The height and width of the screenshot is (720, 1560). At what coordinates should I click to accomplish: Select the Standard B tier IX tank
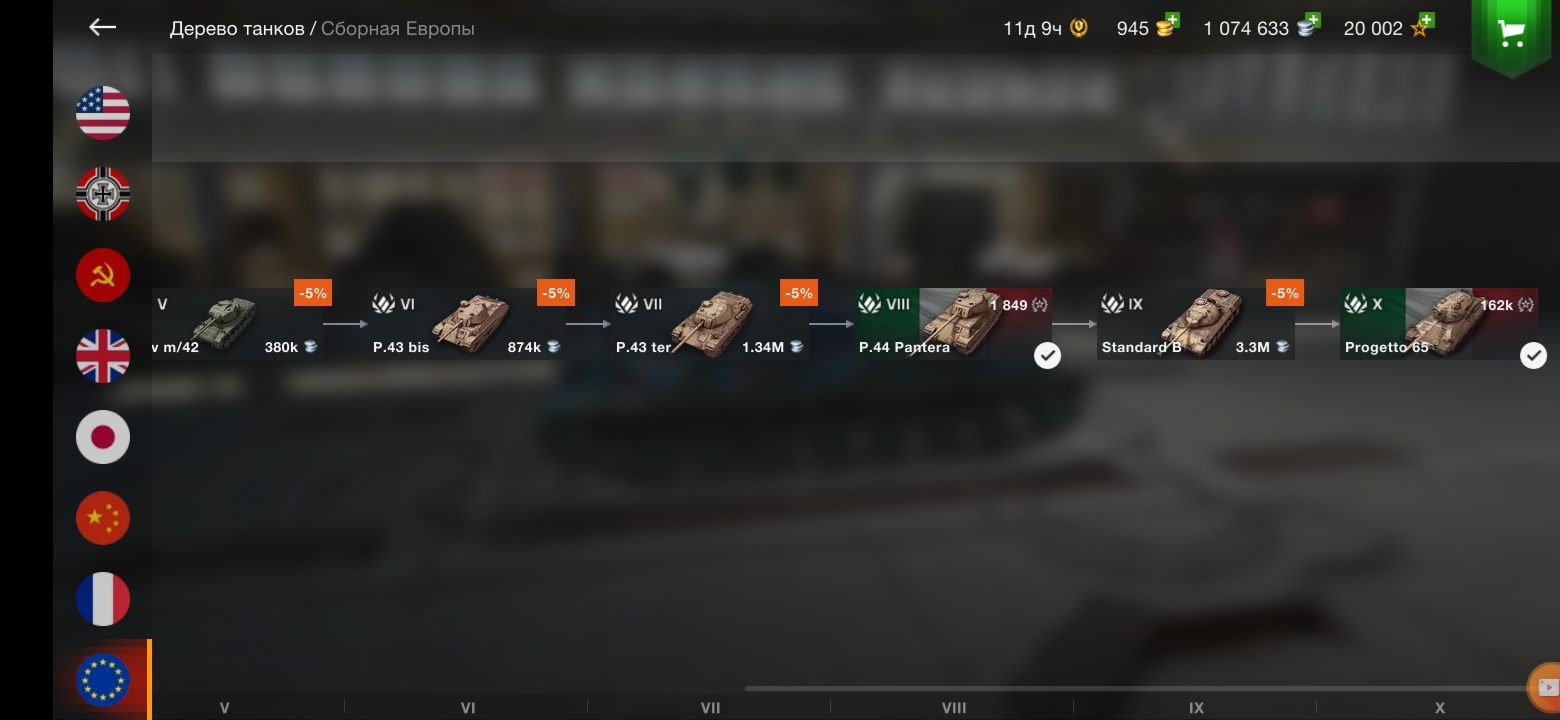coord(1195,324)
